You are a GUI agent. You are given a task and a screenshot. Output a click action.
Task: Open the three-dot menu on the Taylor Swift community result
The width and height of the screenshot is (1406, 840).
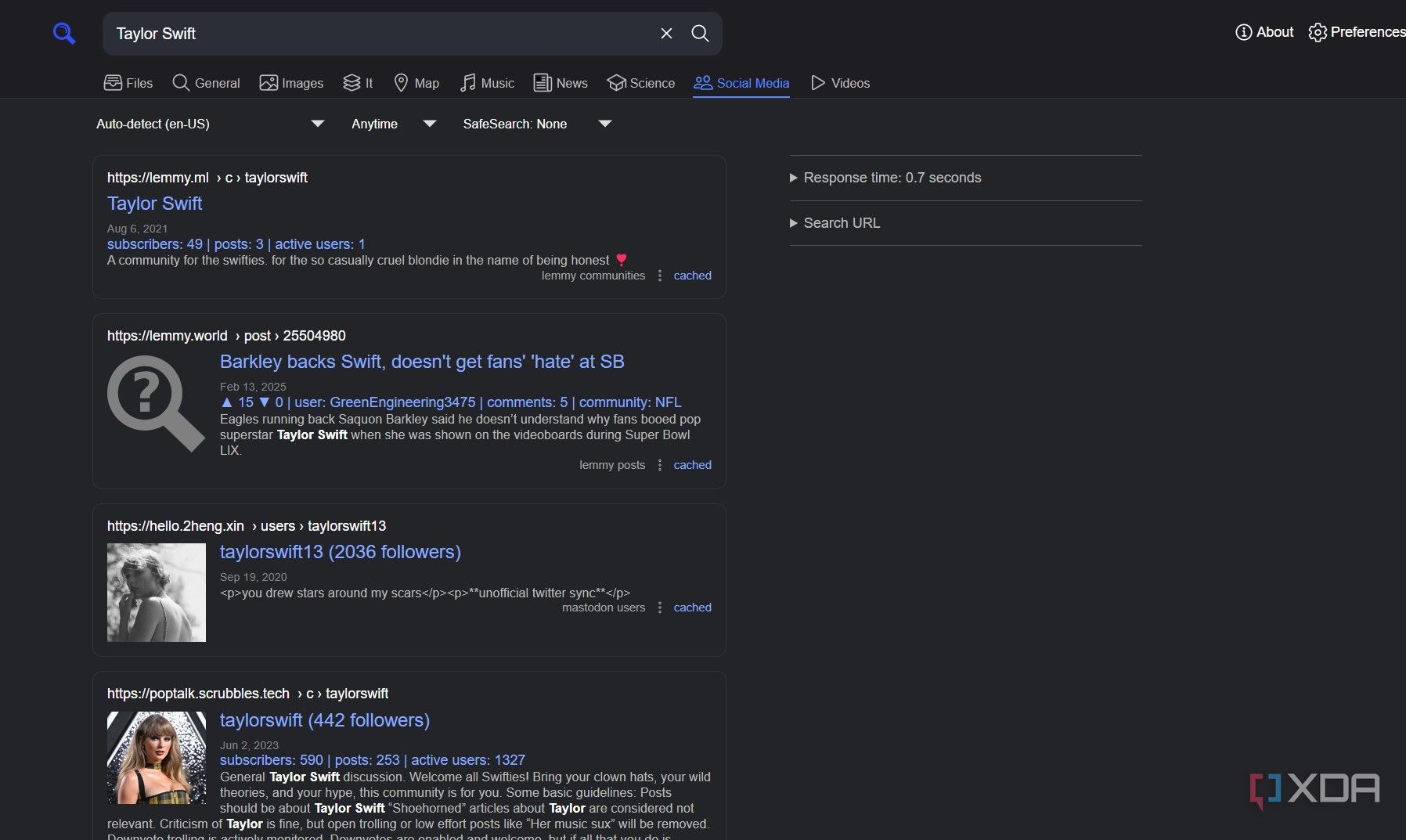click(660, 276)
